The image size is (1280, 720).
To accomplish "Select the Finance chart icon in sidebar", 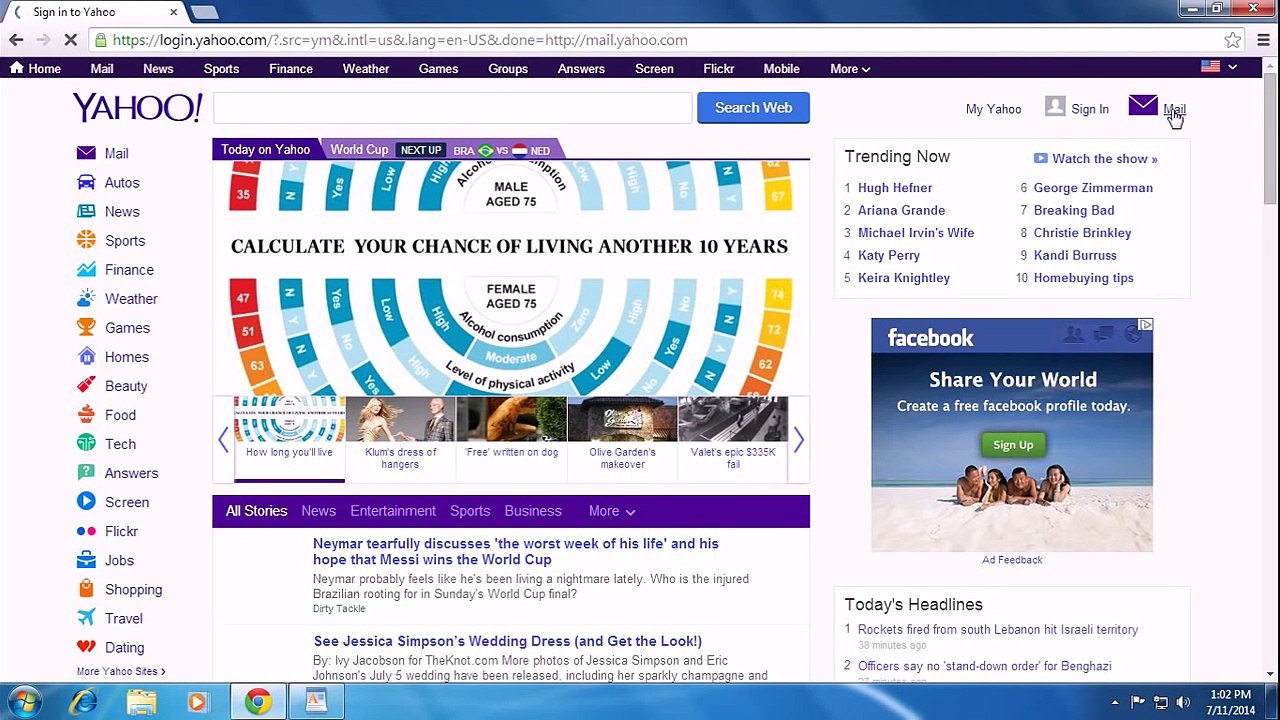I will [86, 269].
